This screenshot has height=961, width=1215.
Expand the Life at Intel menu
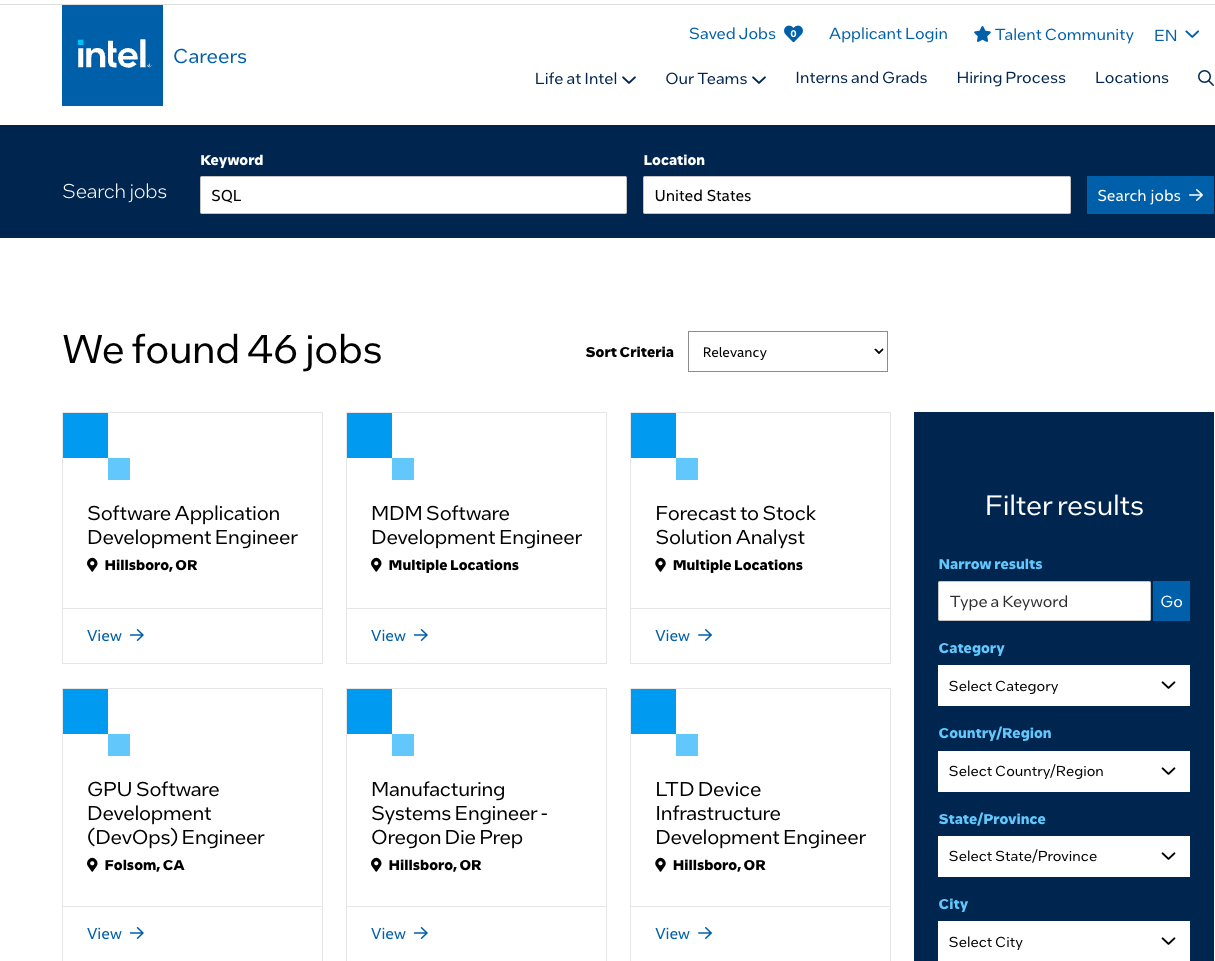tap(585, 78)
